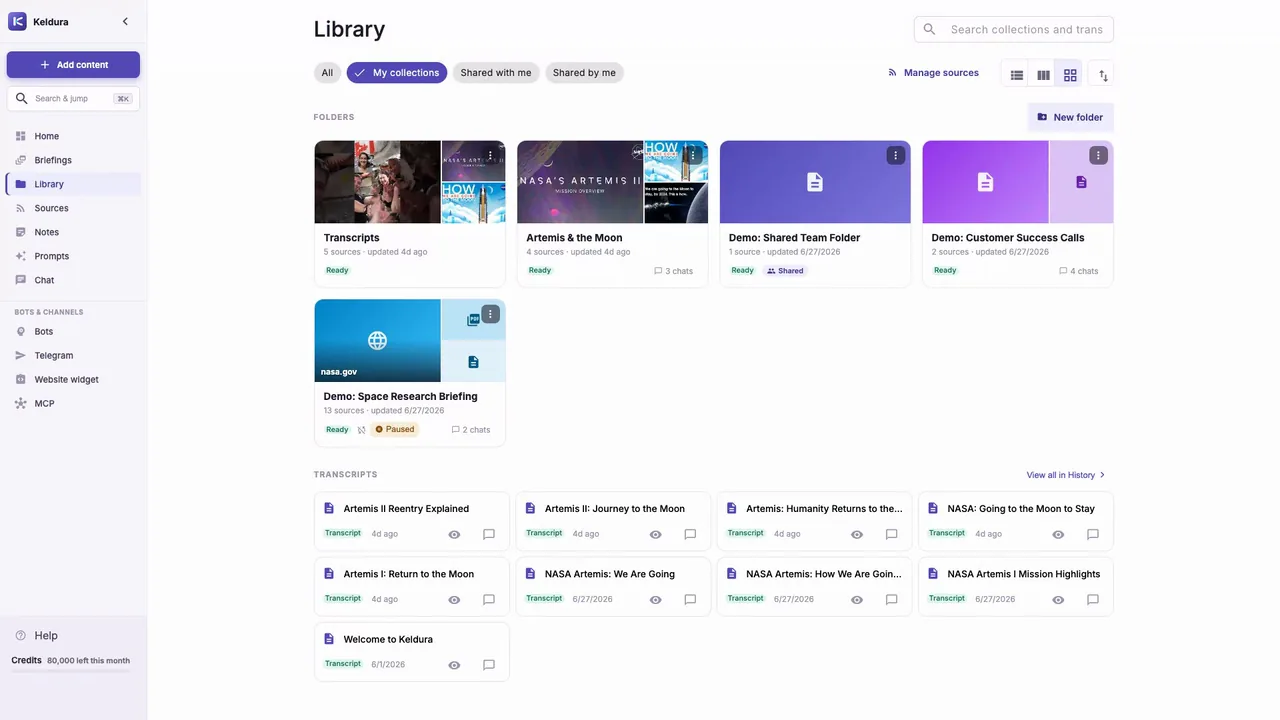Click the Keldura logo icon
1280x720 pixels.
click(17, 21)
